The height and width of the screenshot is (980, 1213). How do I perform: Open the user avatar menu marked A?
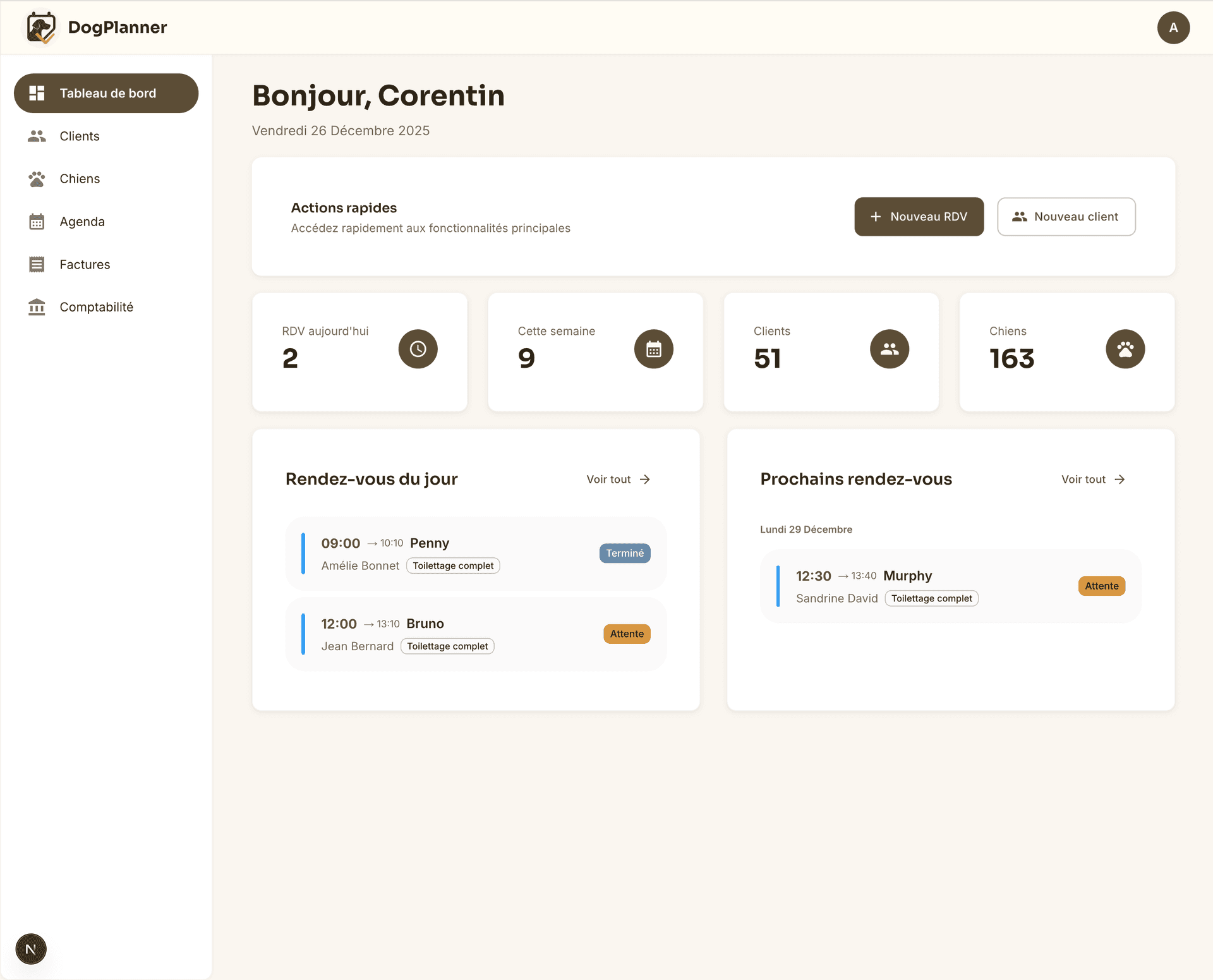tap(1173, 27)
